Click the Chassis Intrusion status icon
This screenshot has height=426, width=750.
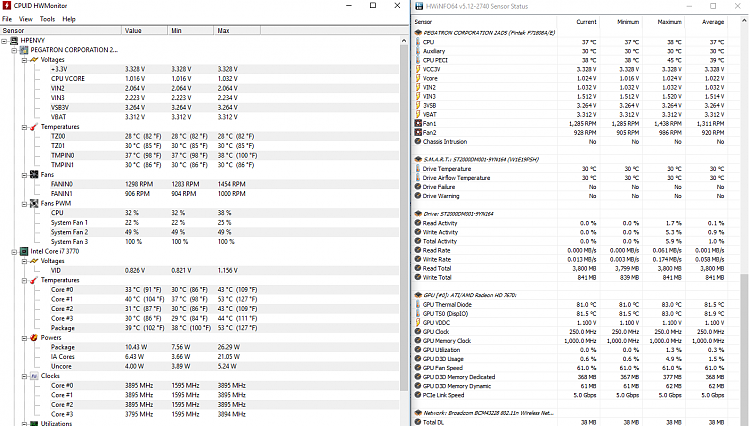pos(416,141)
